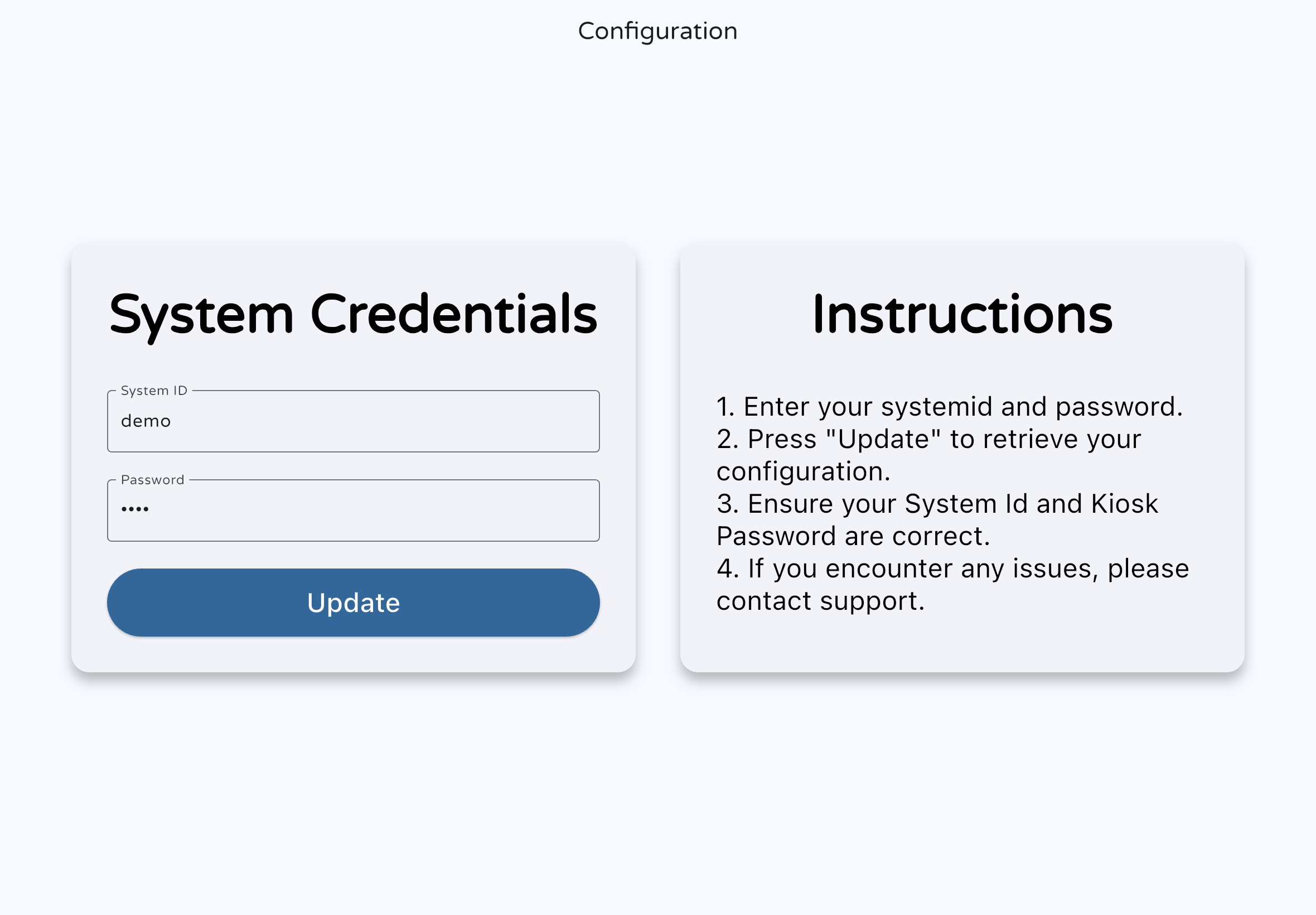Place cursor on the "demo" text
The image size is (1316, 915).
tap(146, 421)
